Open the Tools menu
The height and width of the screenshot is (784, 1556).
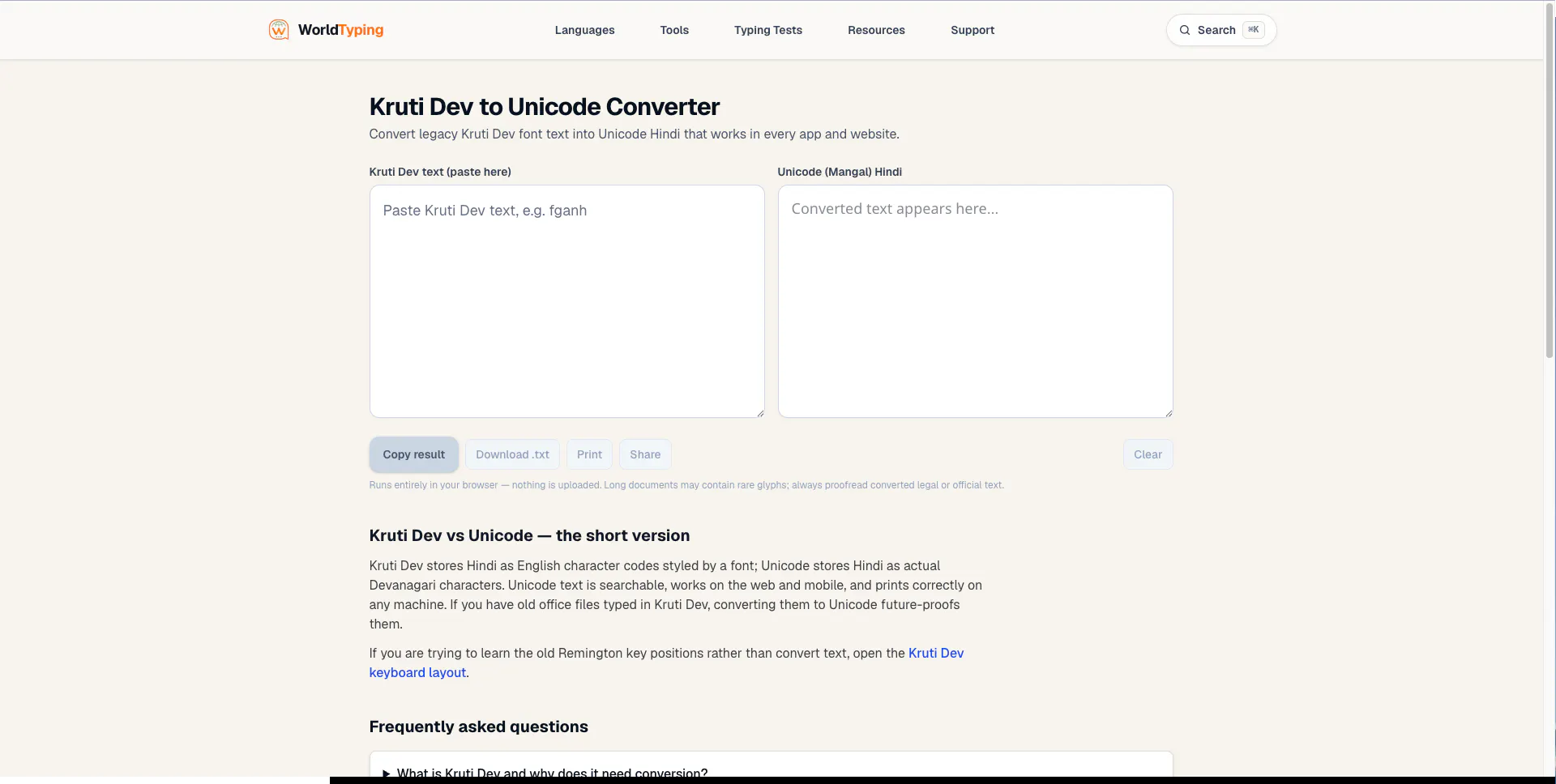(674, 30)
